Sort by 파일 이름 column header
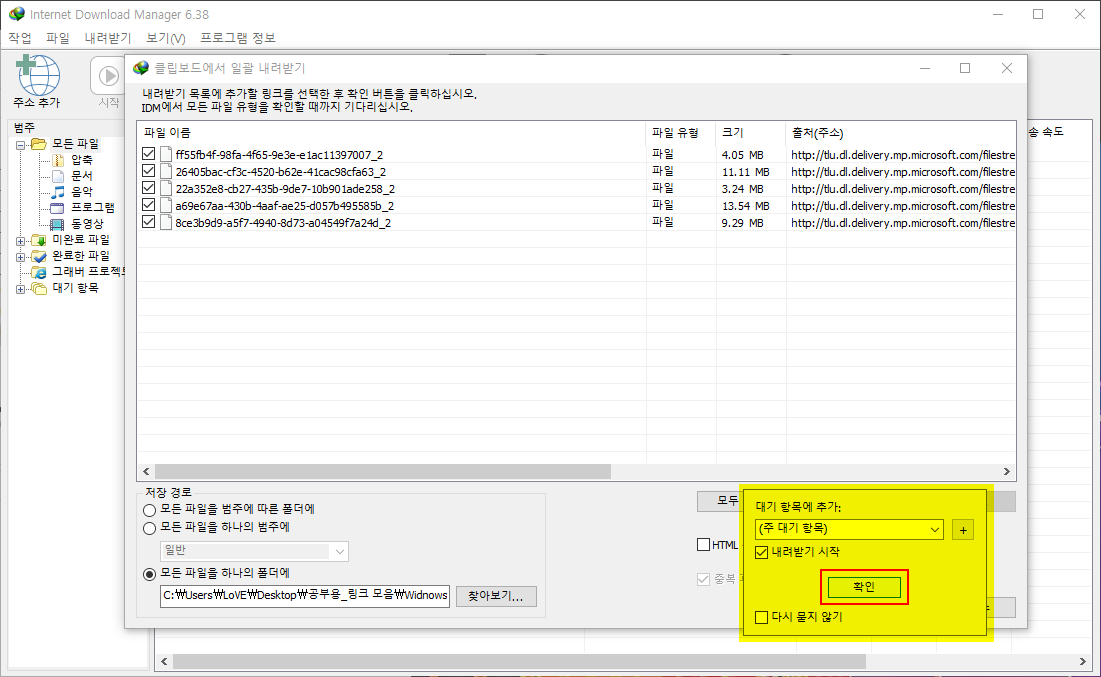Viewport: 1101px width, 677px height. click(391, 133)
